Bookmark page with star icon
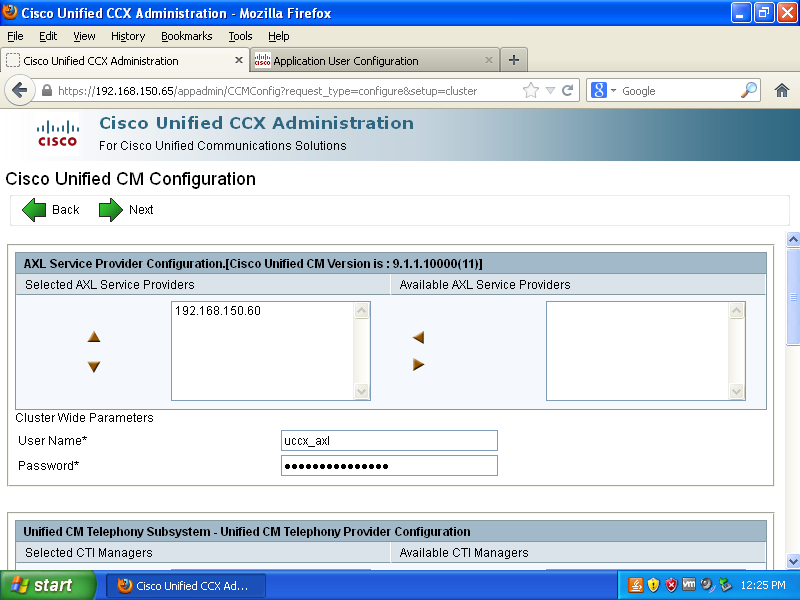 click(531, 91)
